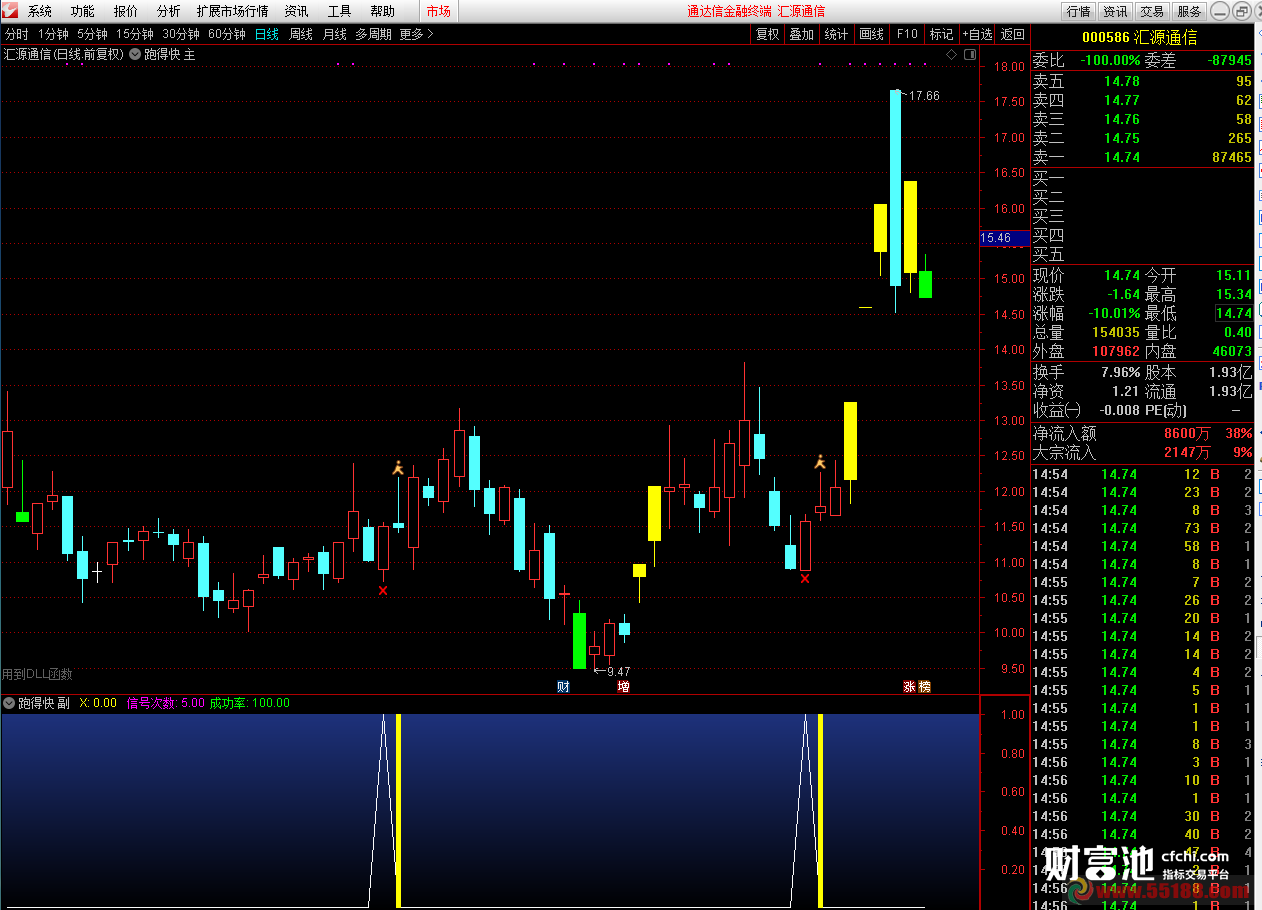The width and height of the screenshot is (1262, 910).
Task: Click the runner signal icon near the 12.00 candle
Action: [x=398, y=467]
